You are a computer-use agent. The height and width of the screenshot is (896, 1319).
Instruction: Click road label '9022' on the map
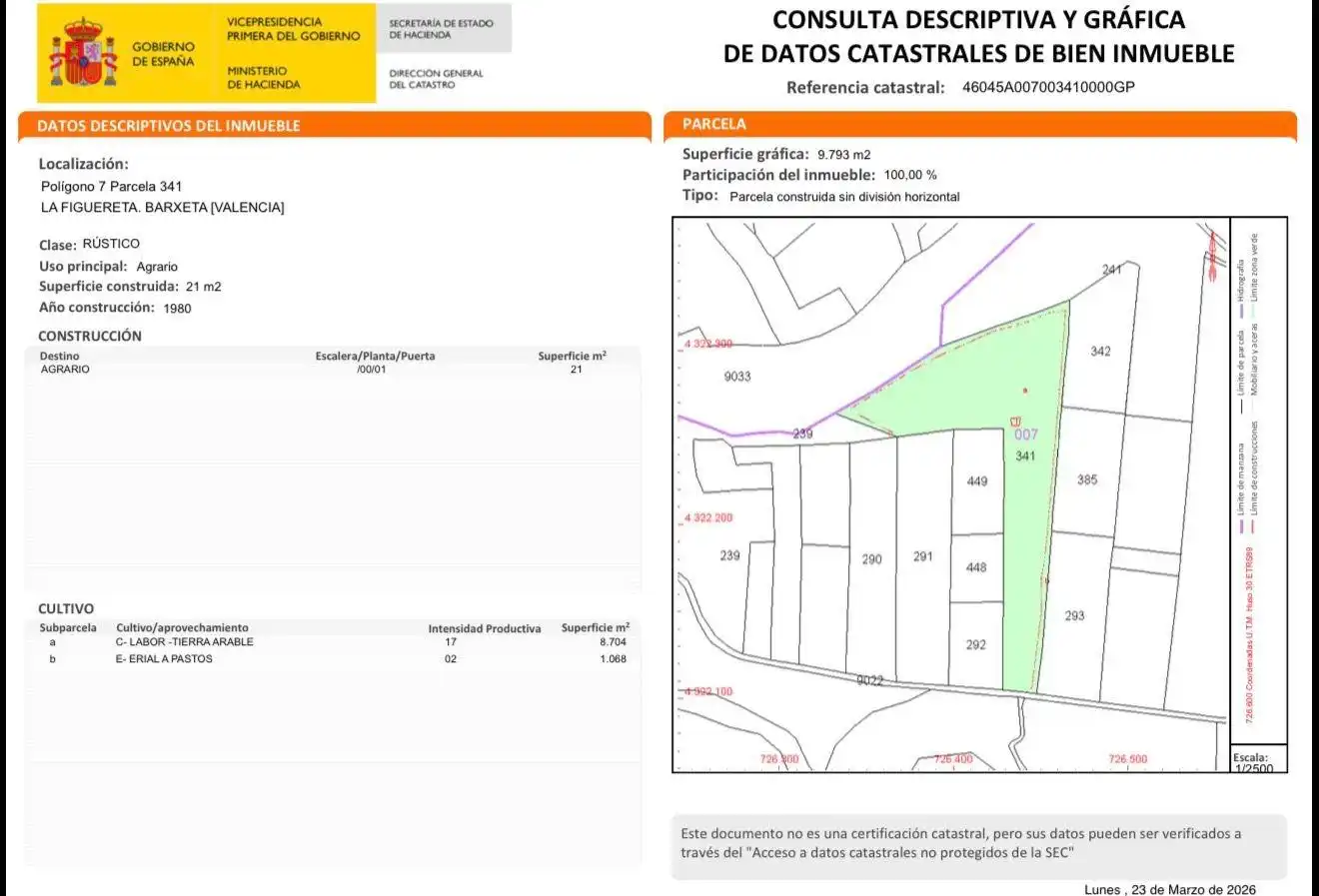click(870, 681)
